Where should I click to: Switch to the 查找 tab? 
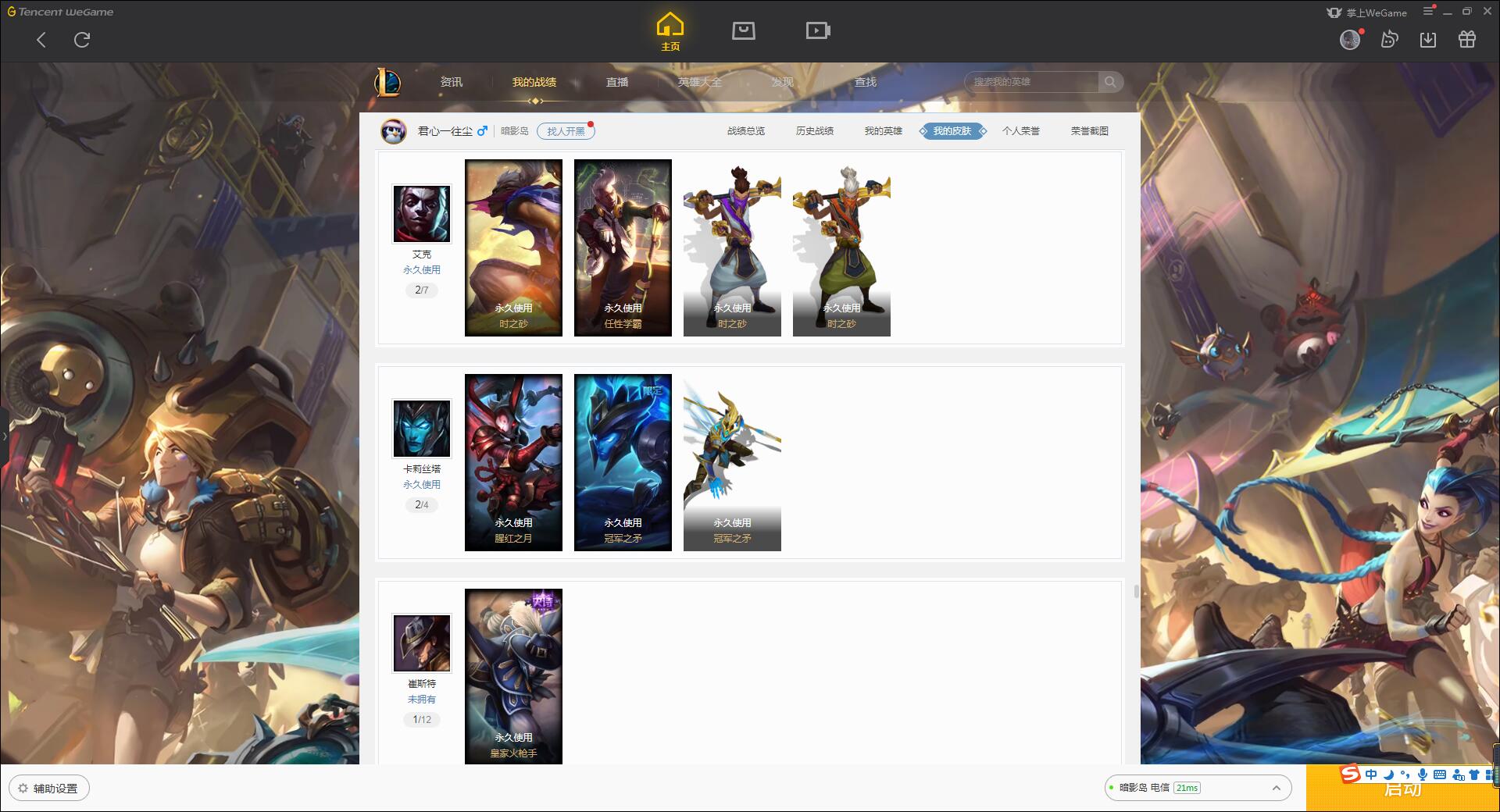(x=866, y=82)
